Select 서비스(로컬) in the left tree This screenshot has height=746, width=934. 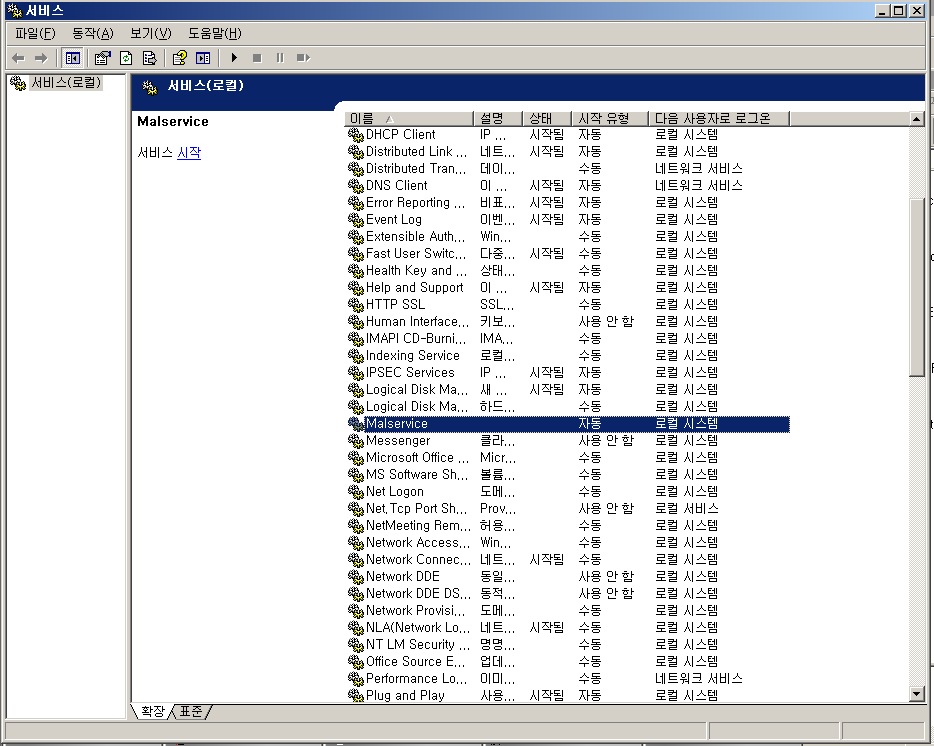66,82
